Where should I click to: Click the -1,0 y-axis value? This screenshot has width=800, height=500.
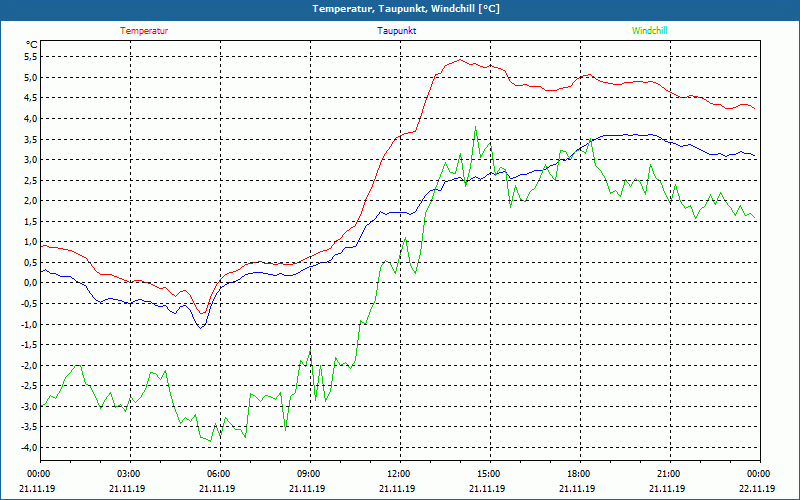pos(30,324)
